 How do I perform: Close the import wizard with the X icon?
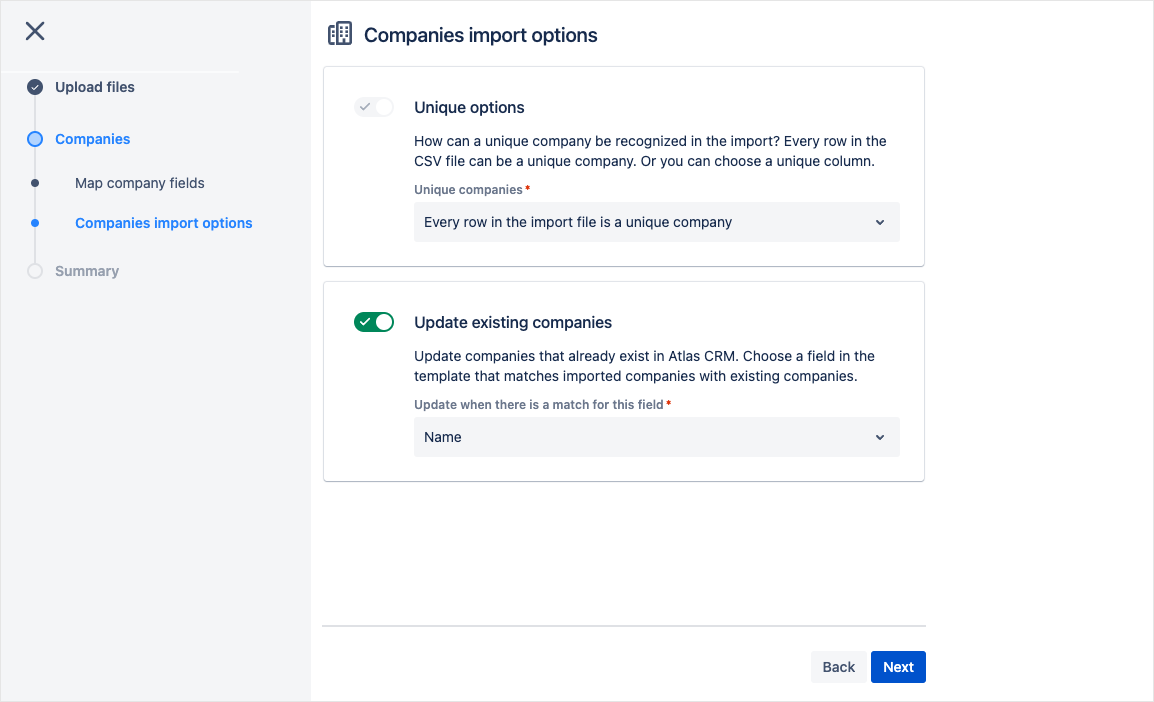tap(35, 31)
